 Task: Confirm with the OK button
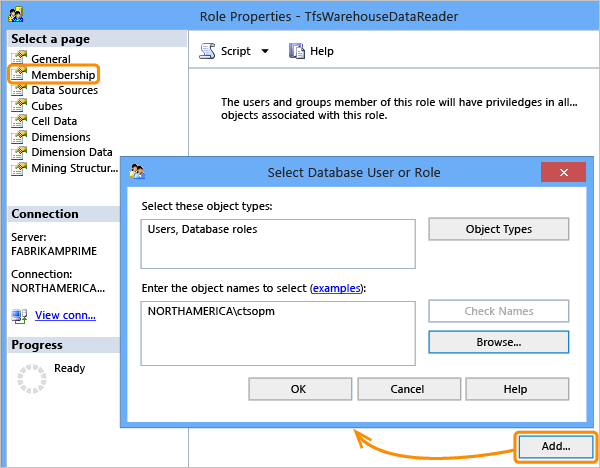tap(300, 389)
